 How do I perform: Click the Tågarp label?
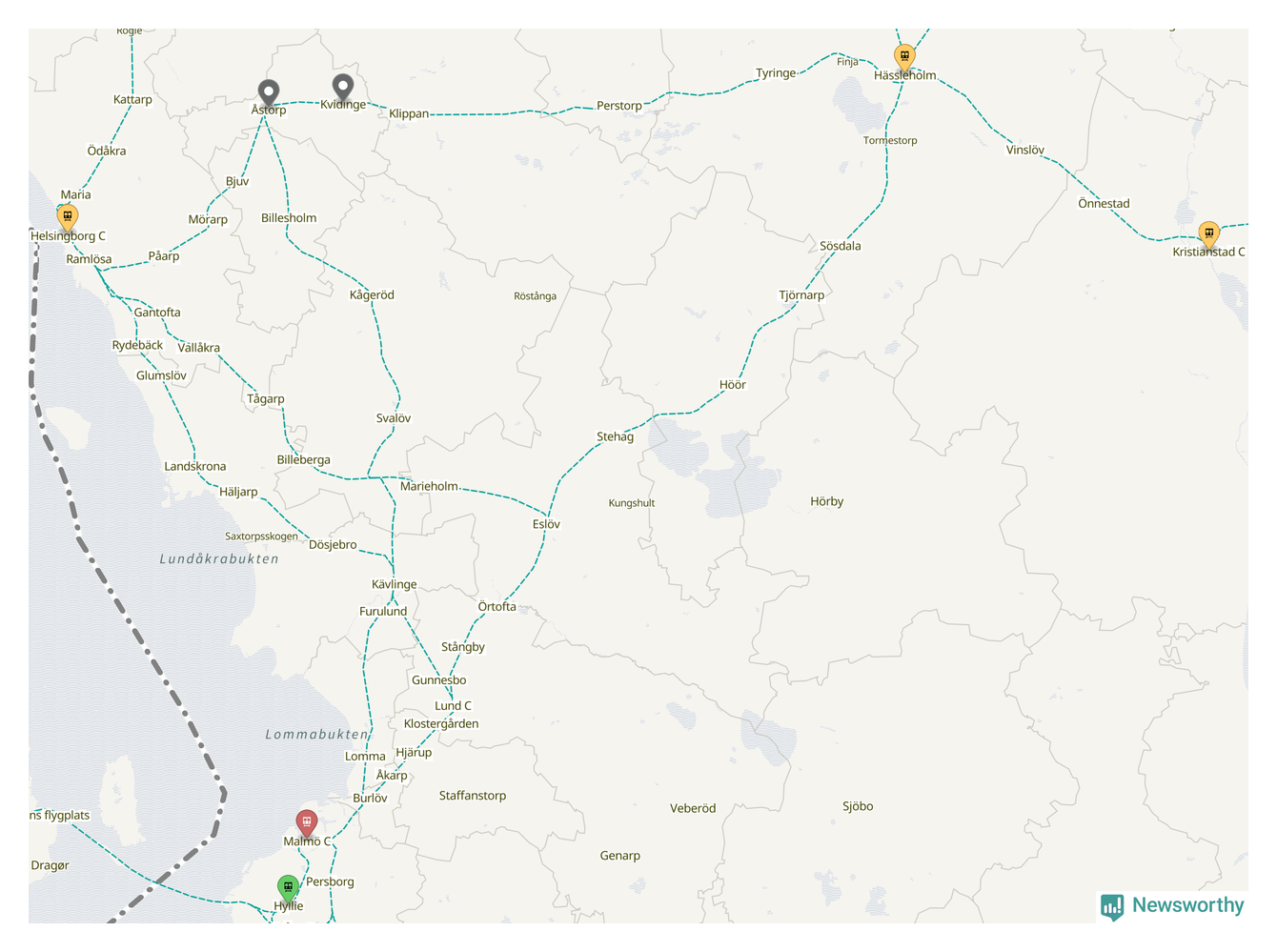[265, 399]
